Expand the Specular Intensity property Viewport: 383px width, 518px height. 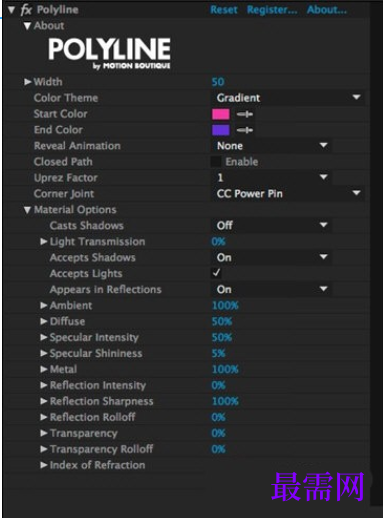click(44, 337)
